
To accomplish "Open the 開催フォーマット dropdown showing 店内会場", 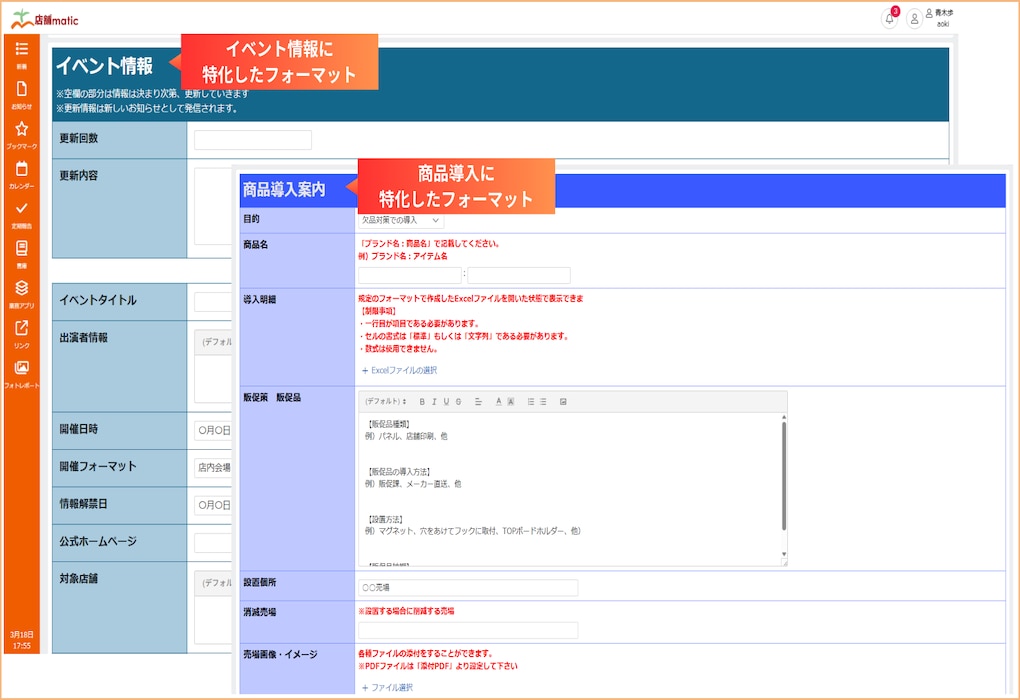I will point(213,467).
